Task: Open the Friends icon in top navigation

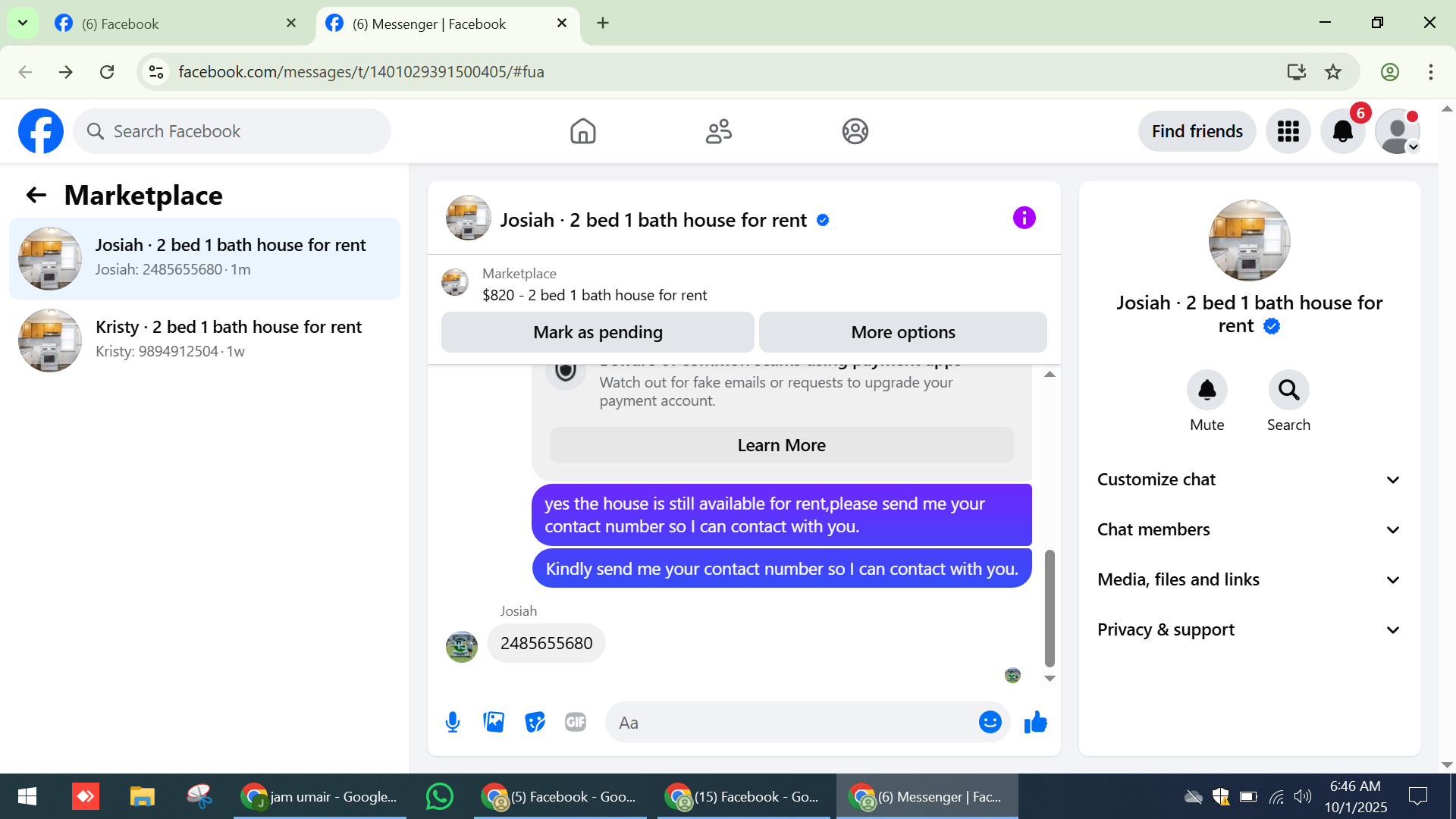Action: tap(719, 131)
